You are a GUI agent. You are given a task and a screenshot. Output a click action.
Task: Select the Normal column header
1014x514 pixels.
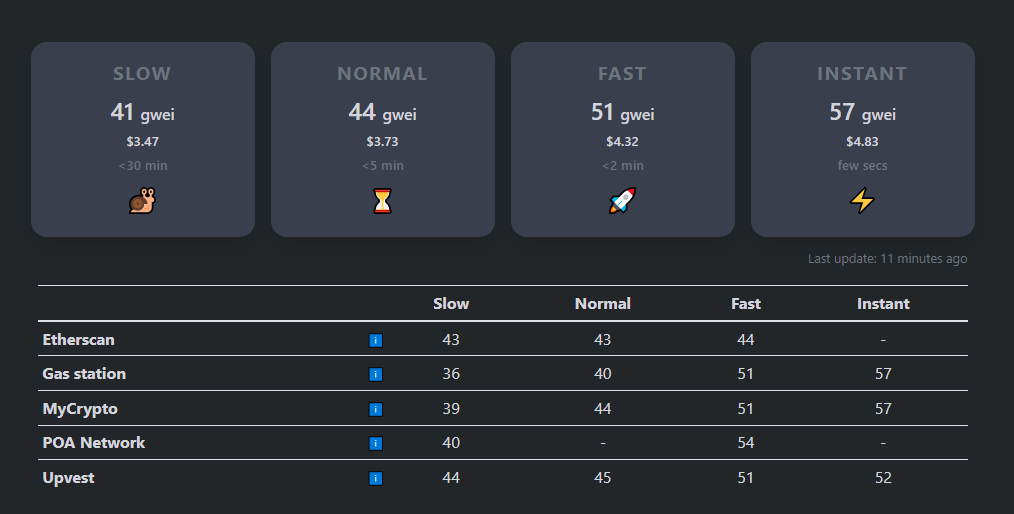pos(603,304)
